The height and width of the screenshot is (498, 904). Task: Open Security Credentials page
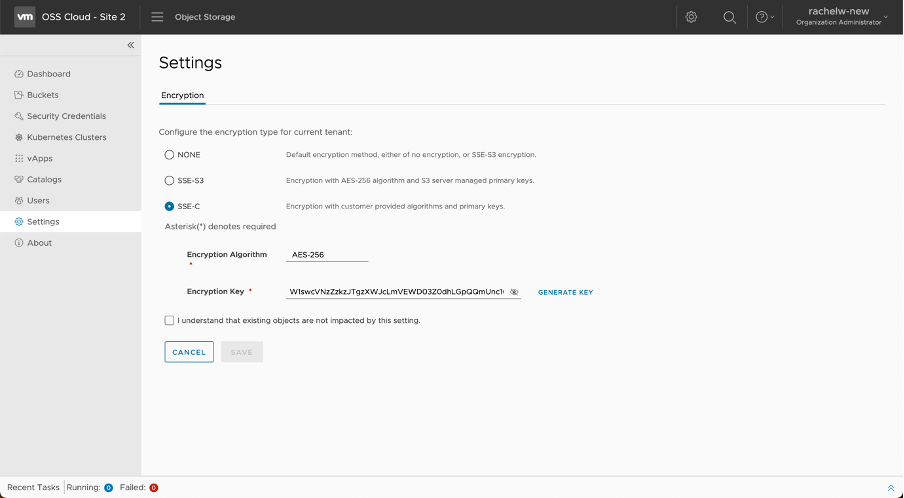coord(66,116)
